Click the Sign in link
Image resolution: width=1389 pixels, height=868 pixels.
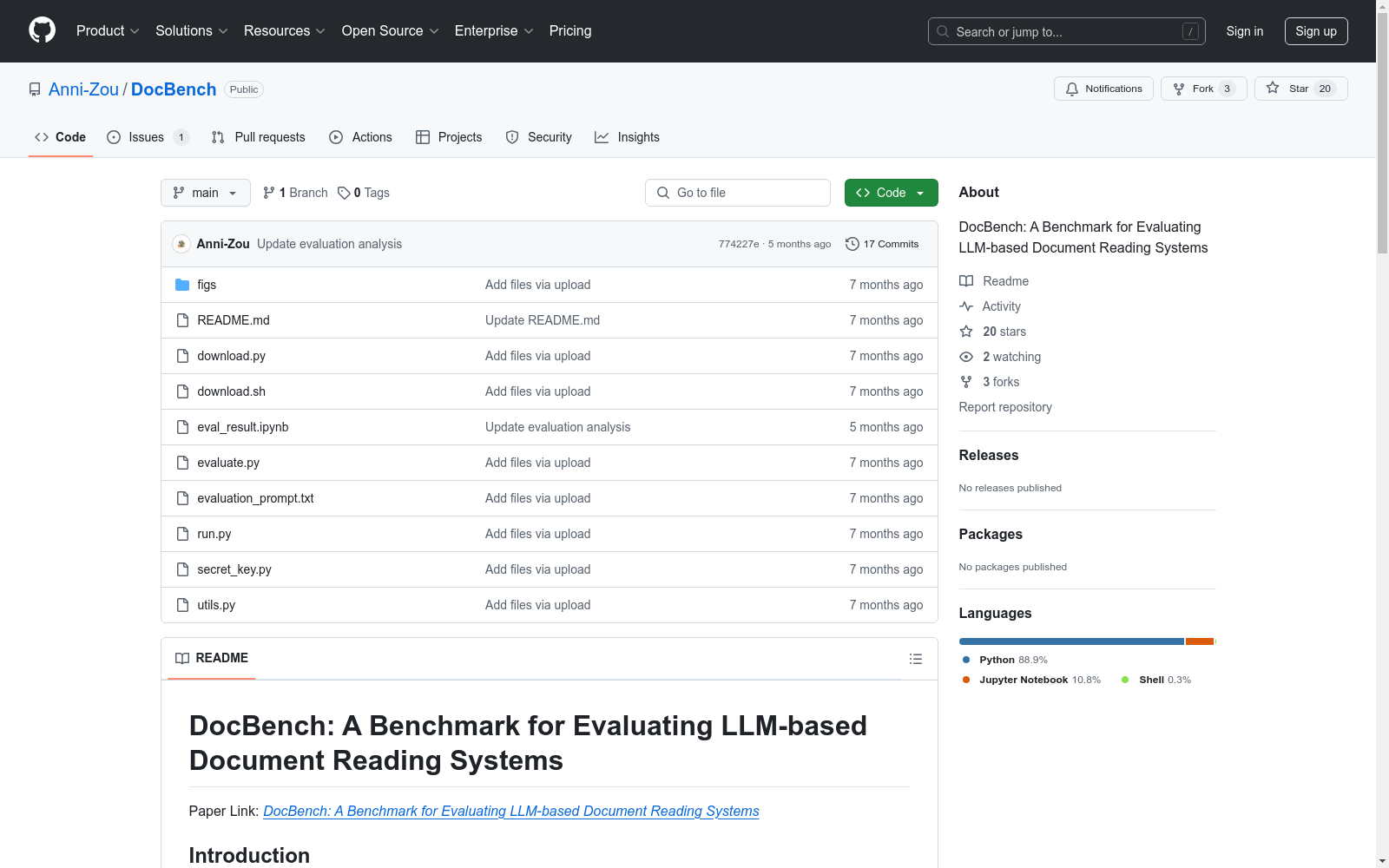coord(1245,31)
